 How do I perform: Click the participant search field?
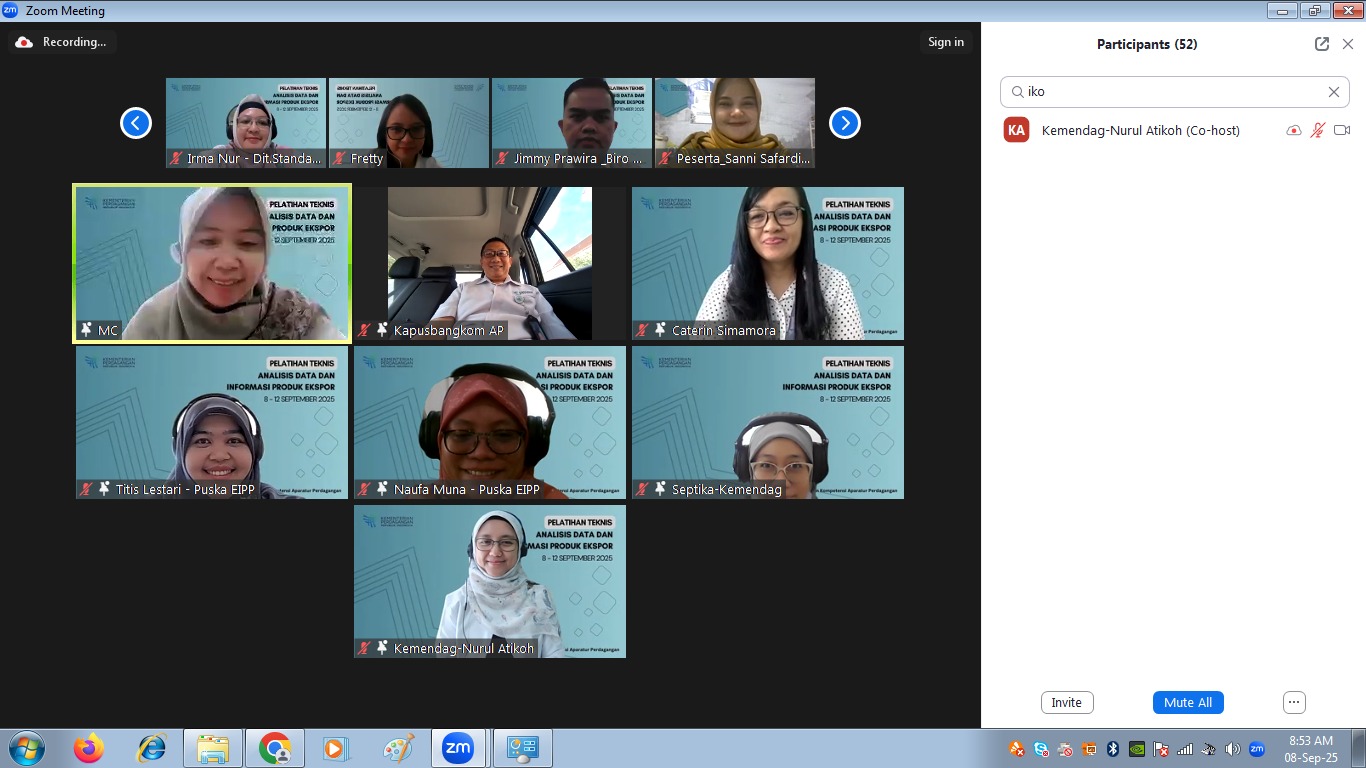click(x=1170, y=92)
